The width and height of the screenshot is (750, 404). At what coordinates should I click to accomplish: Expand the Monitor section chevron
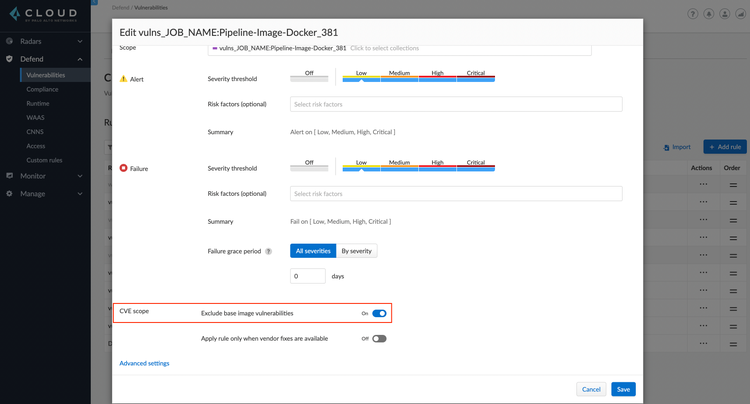(80, 176)
